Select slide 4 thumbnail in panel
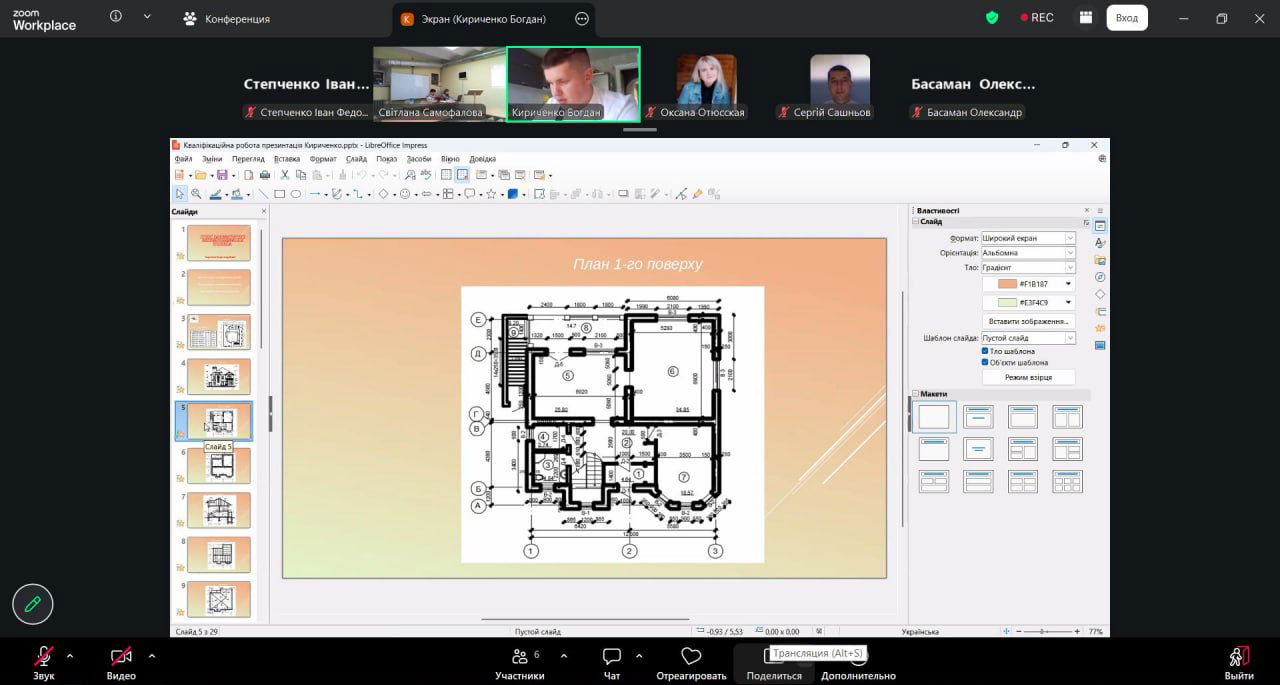1280x685 pixels. pyautogui.click(x=218, y=376)
